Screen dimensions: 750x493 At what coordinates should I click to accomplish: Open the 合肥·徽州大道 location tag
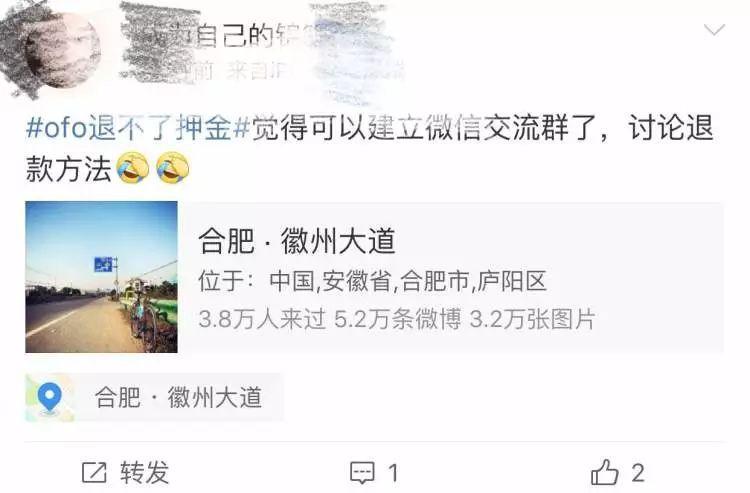click(x=154, y=398)
